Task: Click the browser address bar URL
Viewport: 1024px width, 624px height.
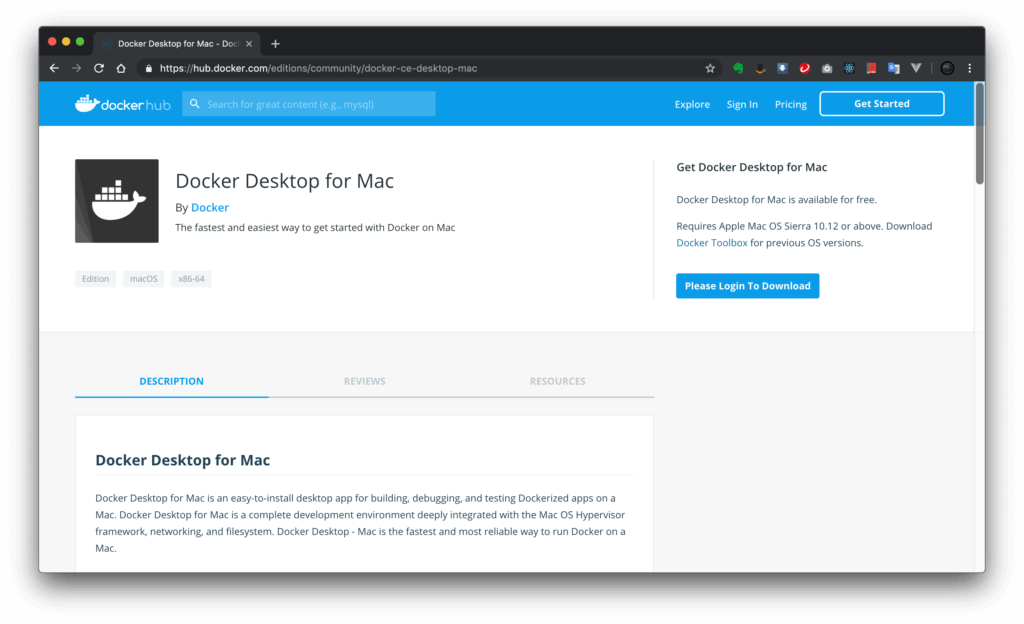Action: (x=318, y=68)
